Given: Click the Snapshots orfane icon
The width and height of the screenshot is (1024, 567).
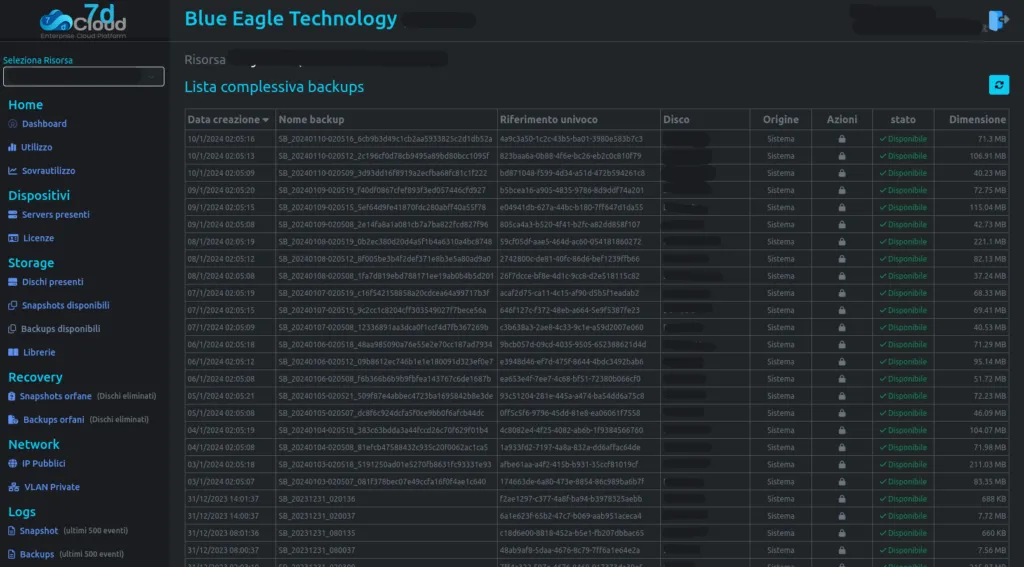Looking at the screenshot, I should (12, 396).
